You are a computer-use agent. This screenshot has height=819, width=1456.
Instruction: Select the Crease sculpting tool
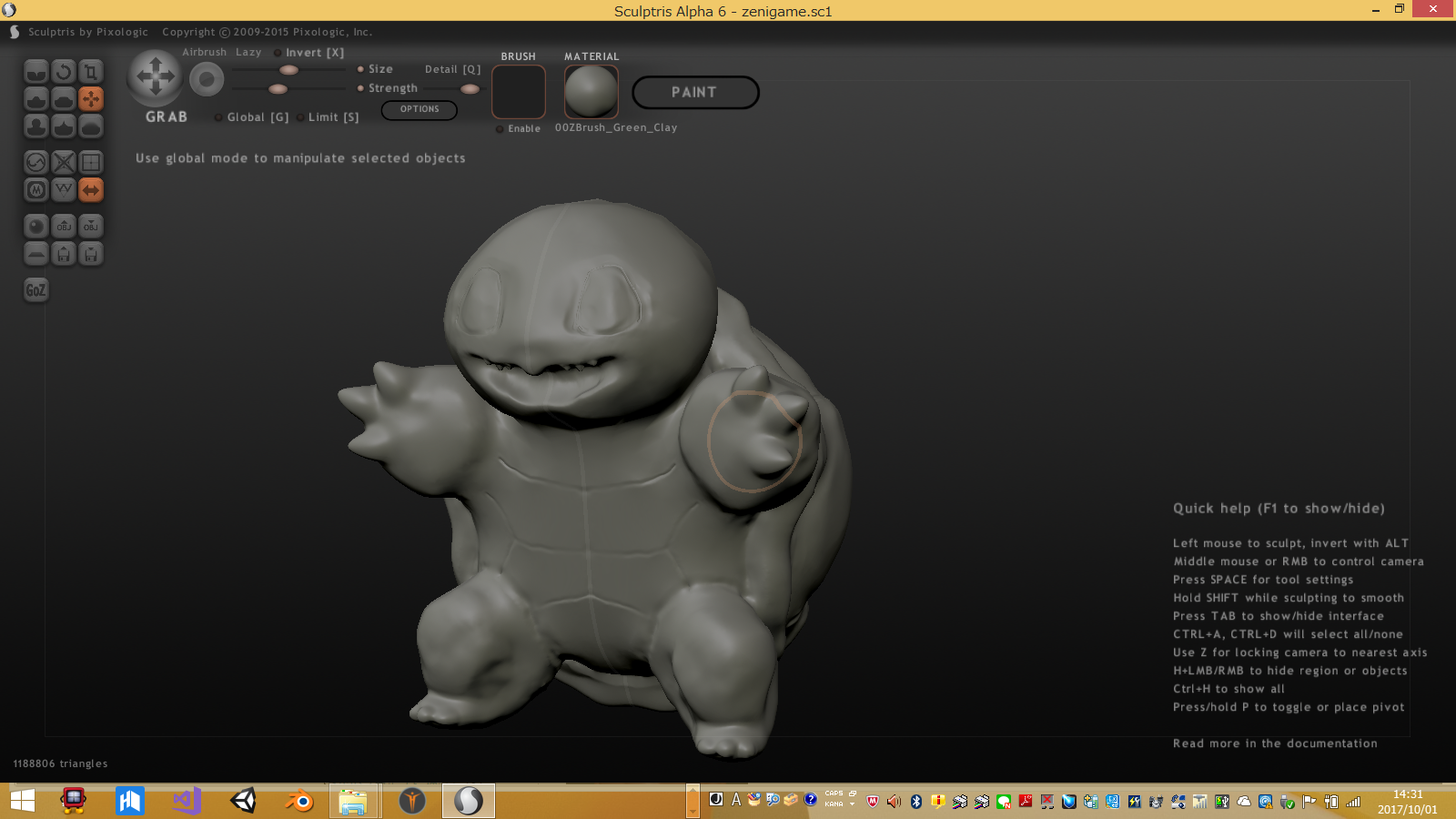(36, 71)
